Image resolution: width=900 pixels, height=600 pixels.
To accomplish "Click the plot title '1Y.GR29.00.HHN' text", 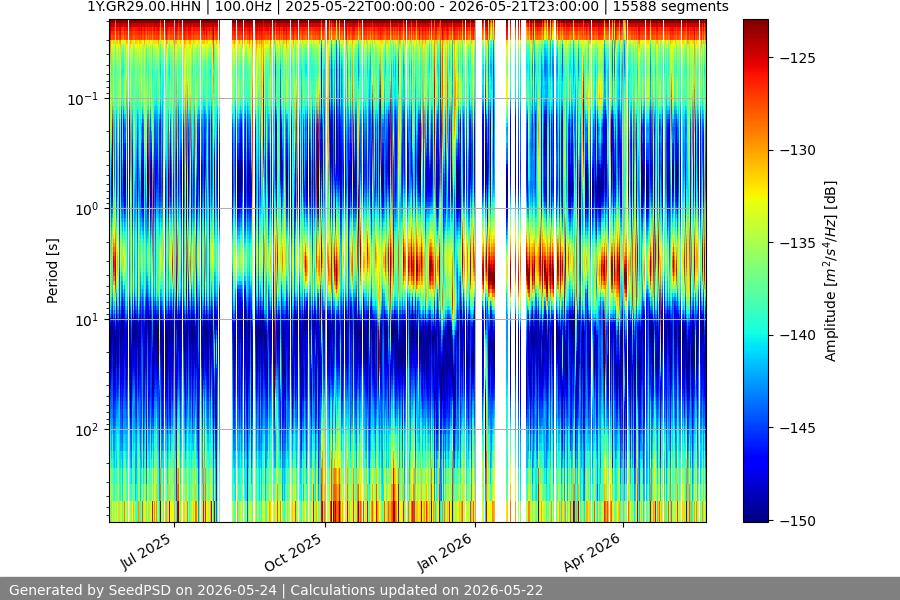I will coord(144,7).
